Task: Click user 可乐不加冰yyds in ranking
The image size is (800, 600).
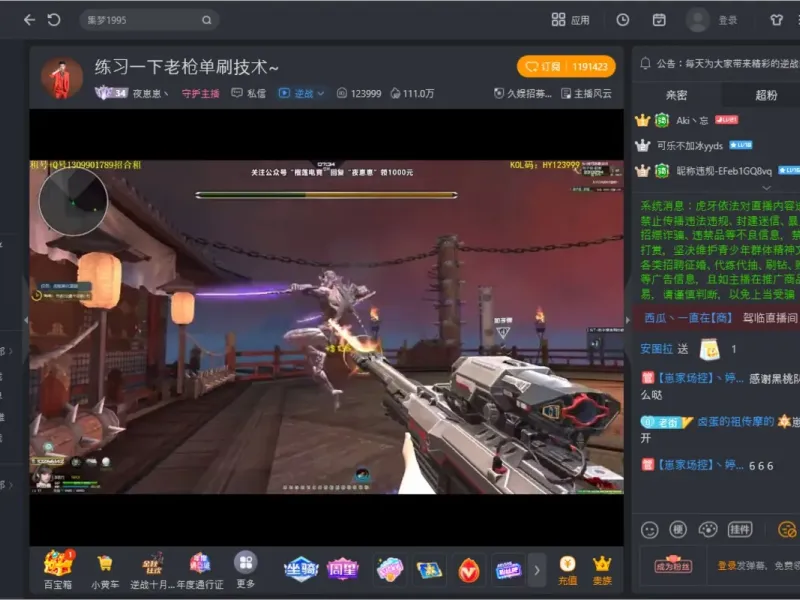Action: [690, 145]
